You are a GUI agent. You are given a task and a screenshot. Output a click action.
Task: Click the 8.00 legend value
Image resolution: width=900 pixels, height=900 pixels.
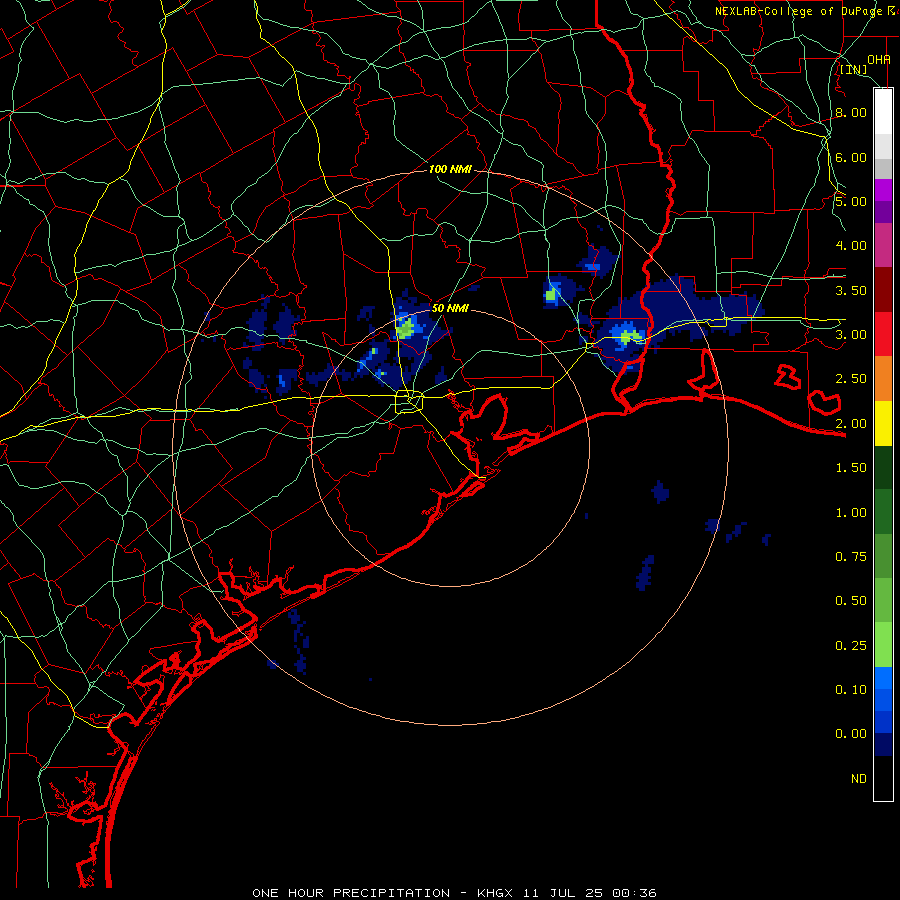click(x=851, y=112)
